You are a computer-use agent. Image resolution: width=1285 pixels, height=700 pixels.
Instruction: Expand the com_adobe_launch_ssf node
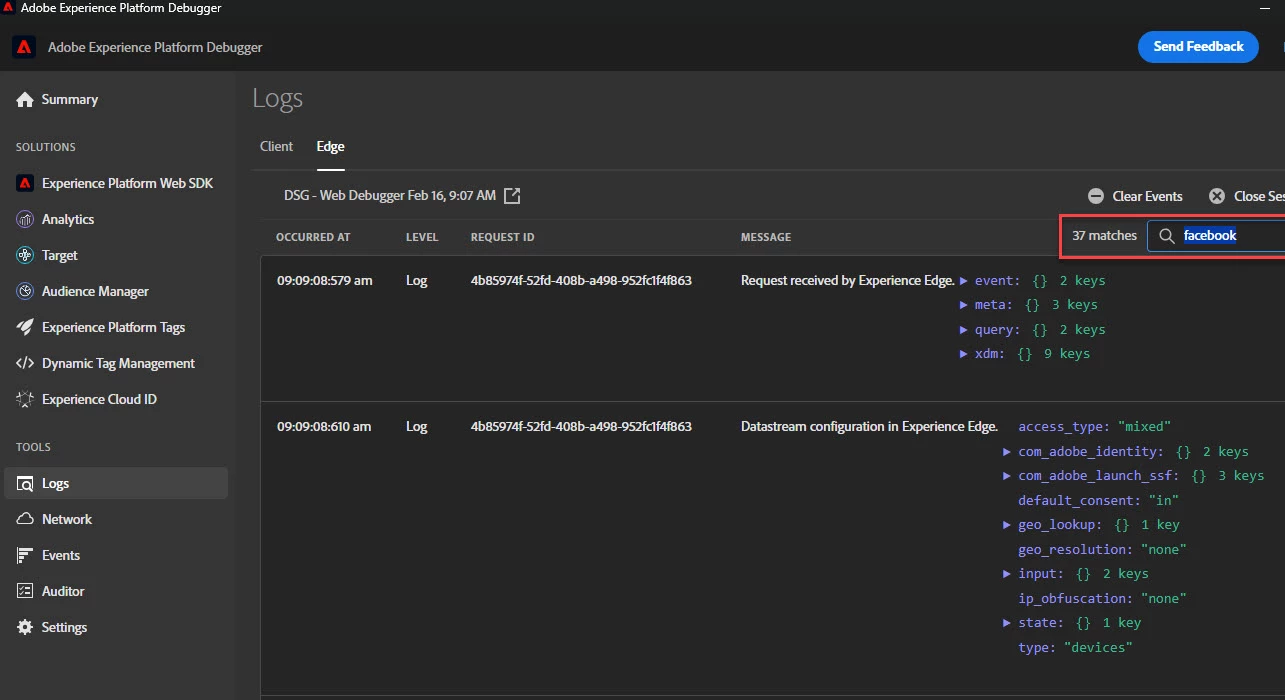click(x=1008, y=476)
